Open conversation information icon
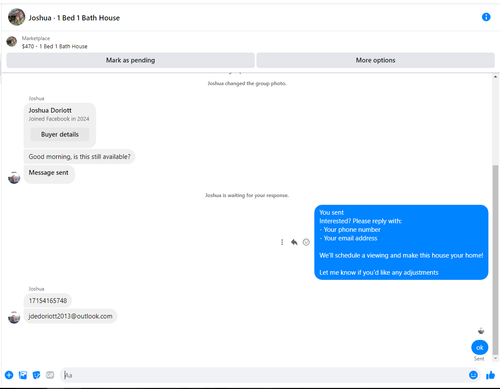Viewport: 500px width, 389px height. point(486,17)
